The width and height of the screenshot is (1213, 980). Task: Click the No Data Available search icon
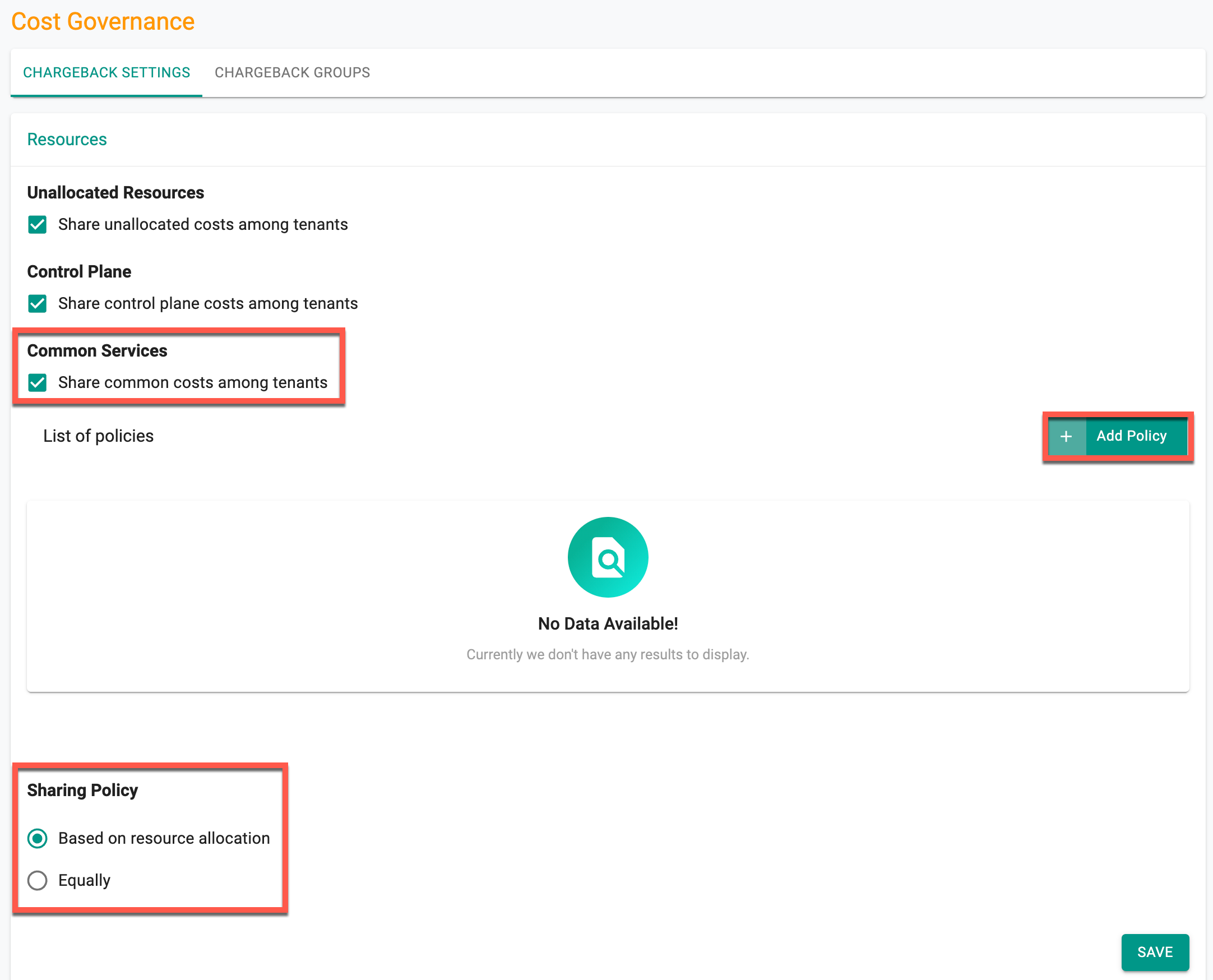pos(608,557)
